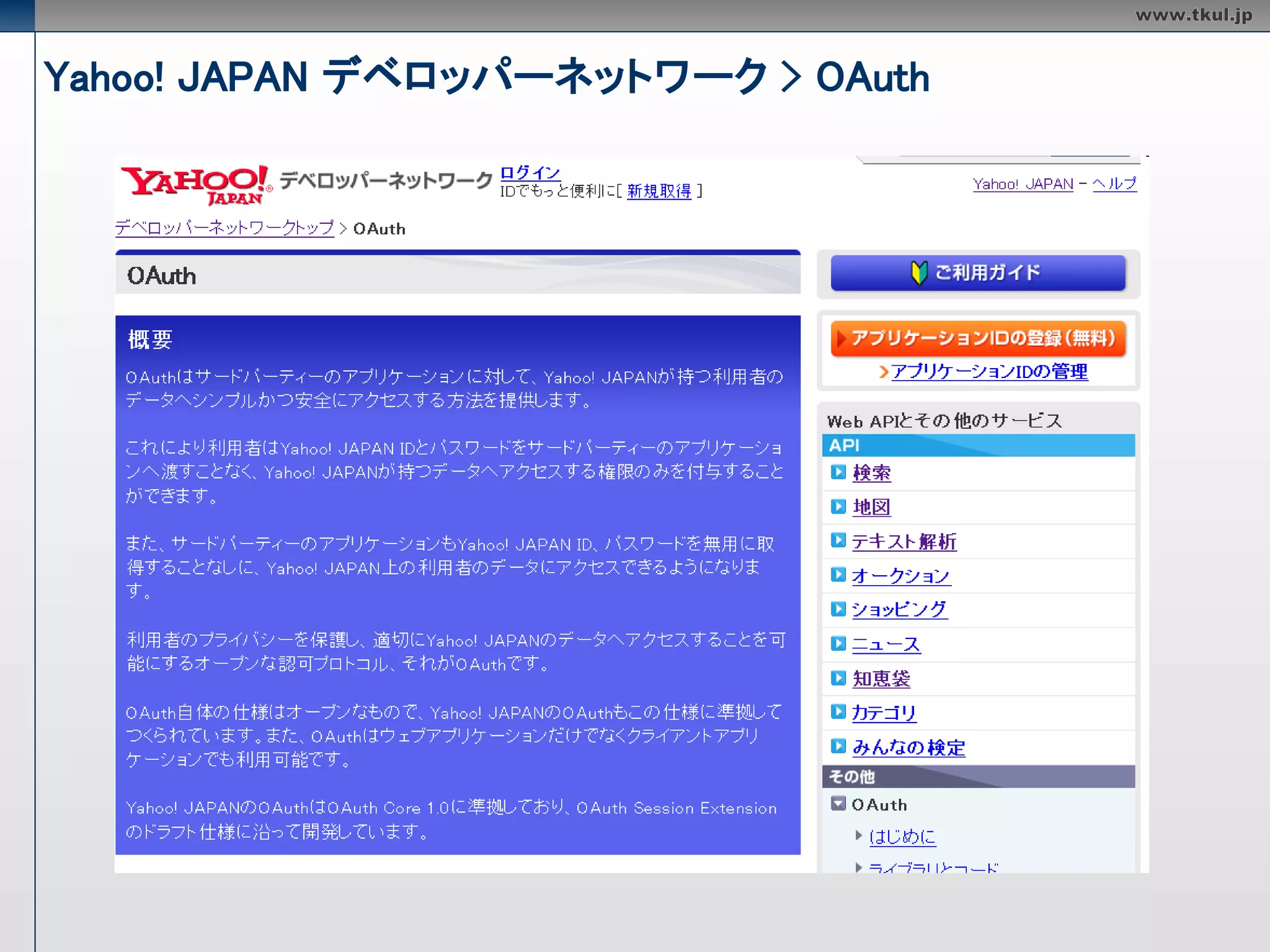Viewport: 1270px width, 952px height.
Task: Click the OAuth breadcrumb text
Action: click(380, 229)
